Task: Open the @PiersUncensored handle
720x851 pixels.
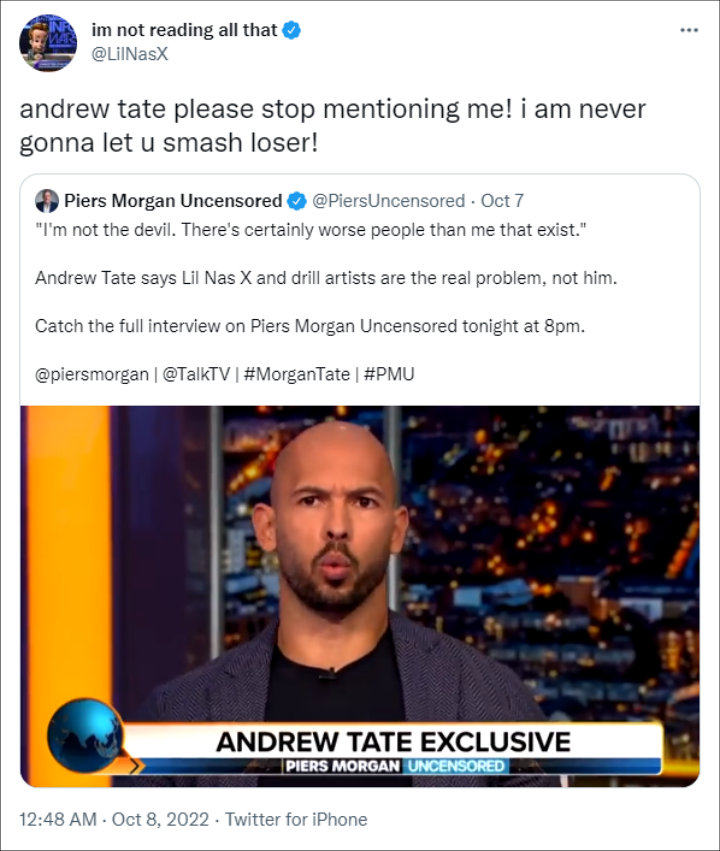Action: tap(388, 201)
